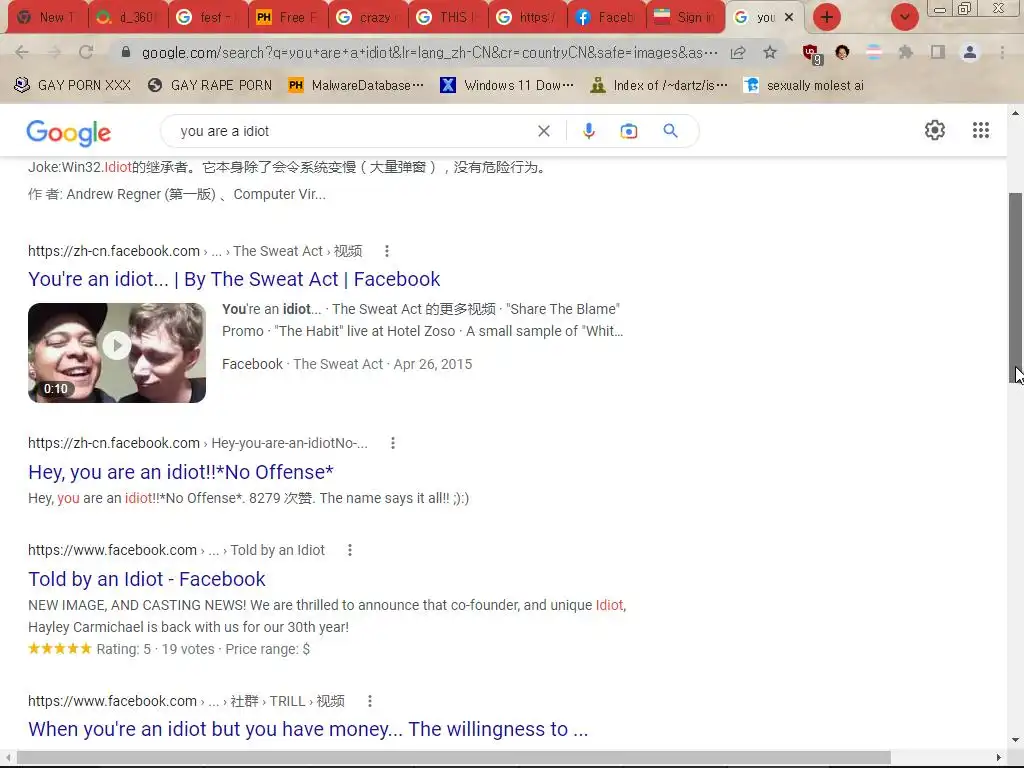Open the Windows 11 Dow… bookmark
The image size is (1024, 768).
[507, 85]
